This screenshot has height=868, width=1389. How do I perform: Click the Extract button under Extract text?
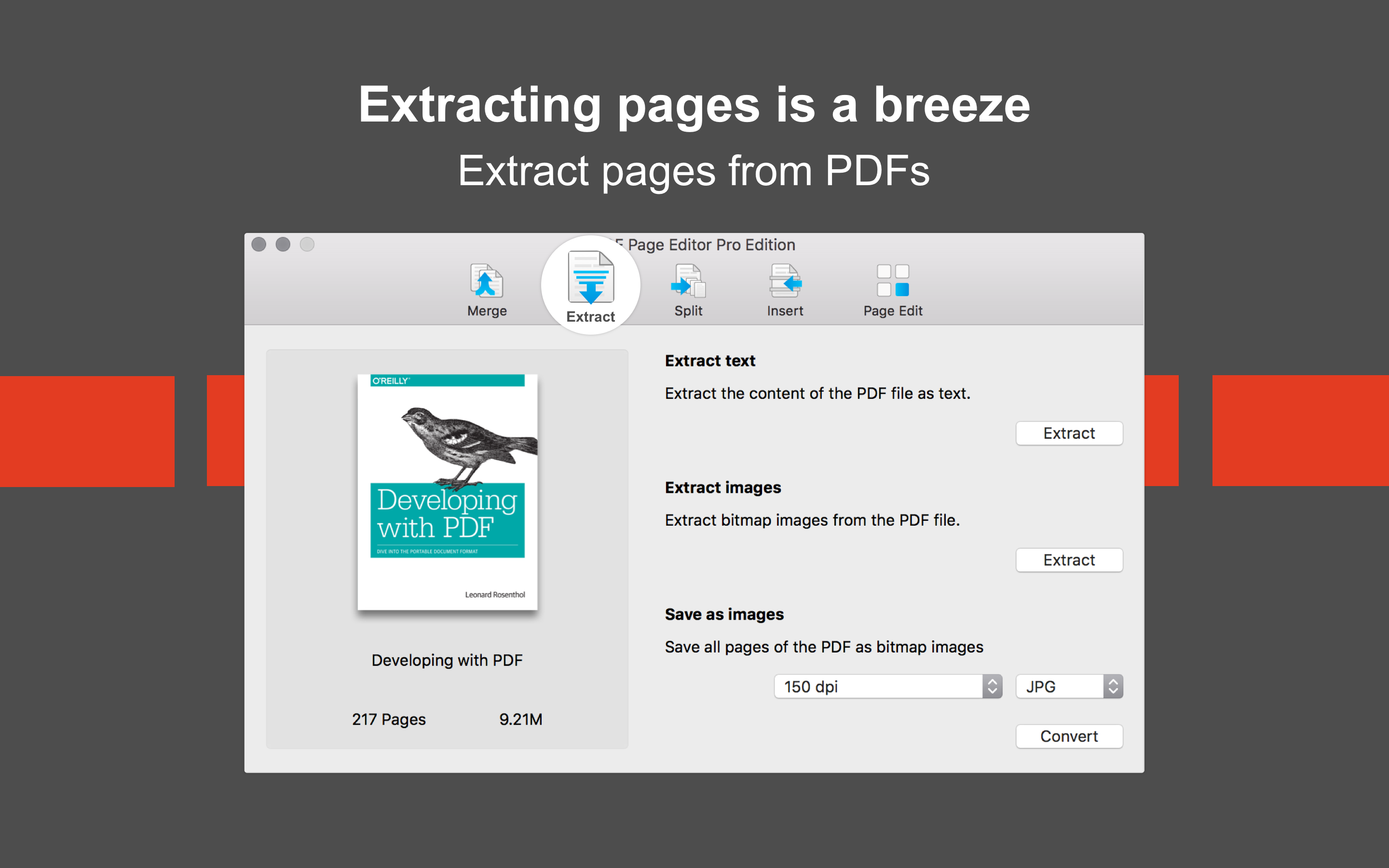(1069, 434)
